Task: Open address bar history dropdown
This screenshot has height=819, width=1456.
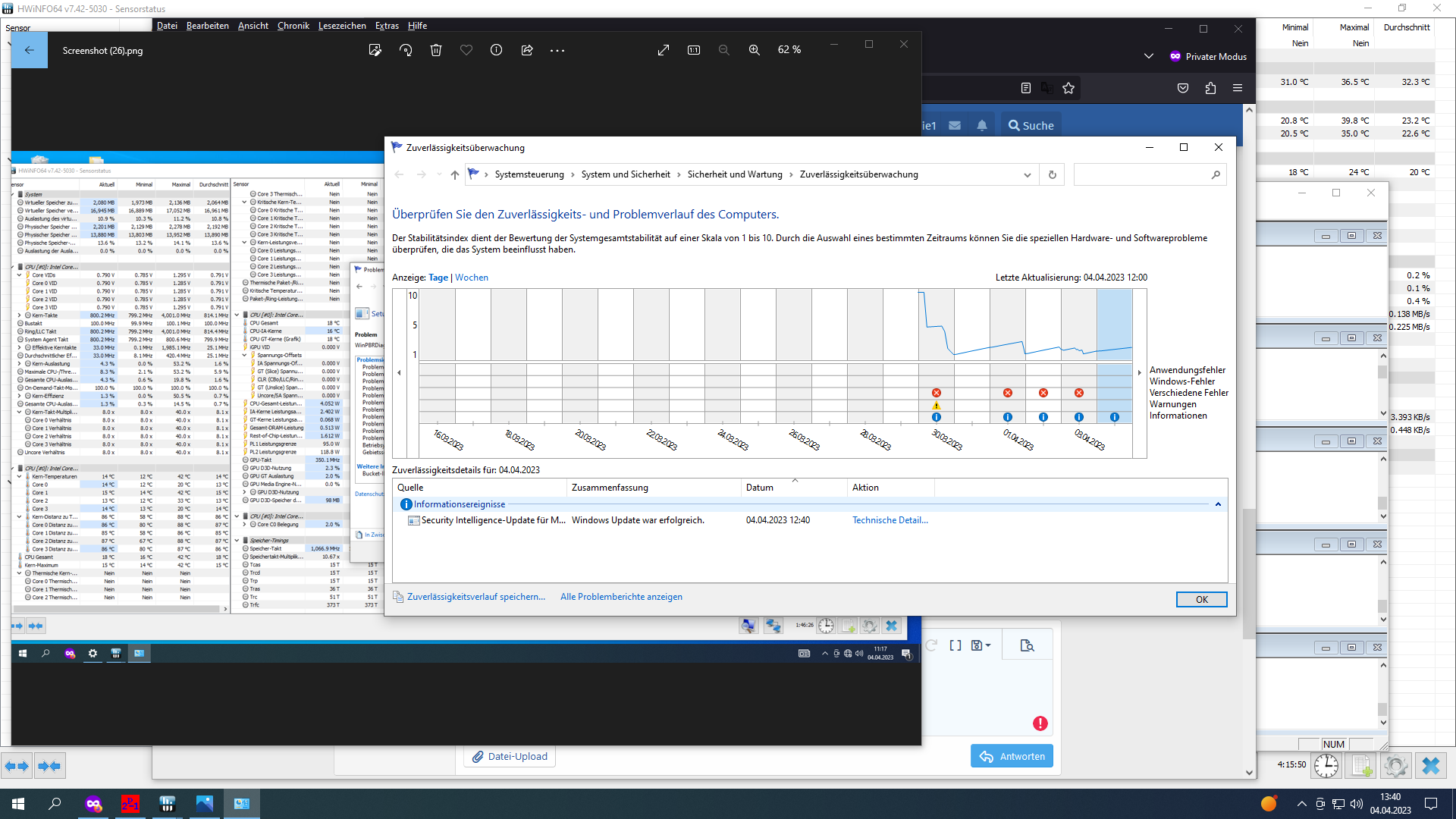Action: pos(1028,175)
